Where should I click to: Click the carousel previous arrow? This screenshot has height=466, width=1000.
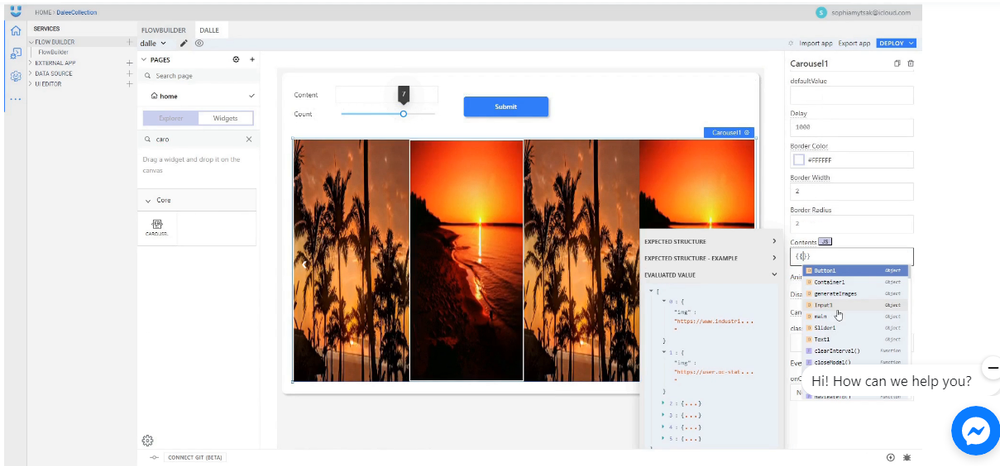tap(305, 264)
